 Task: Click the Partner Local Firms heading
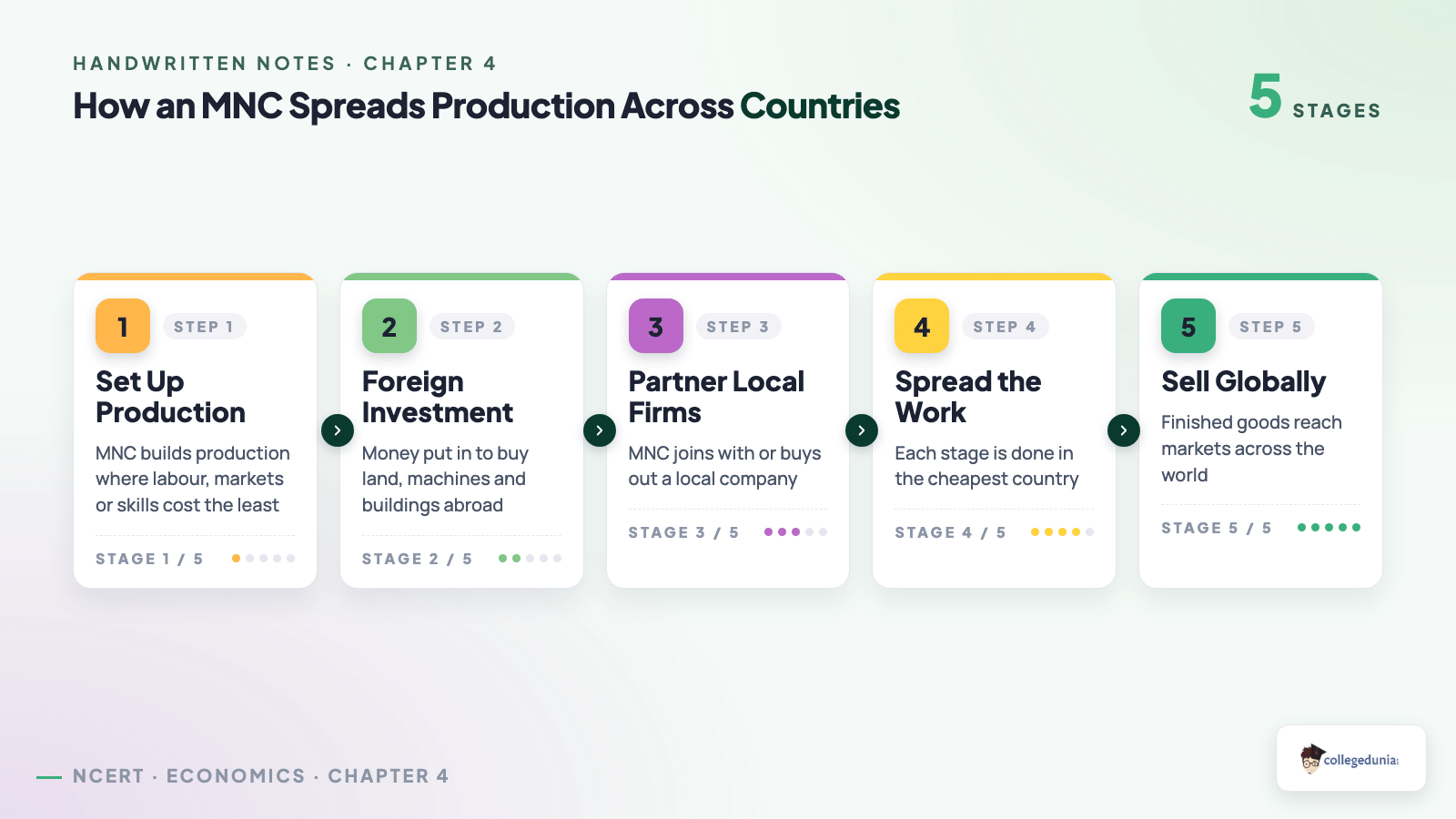tap(716, 397)
